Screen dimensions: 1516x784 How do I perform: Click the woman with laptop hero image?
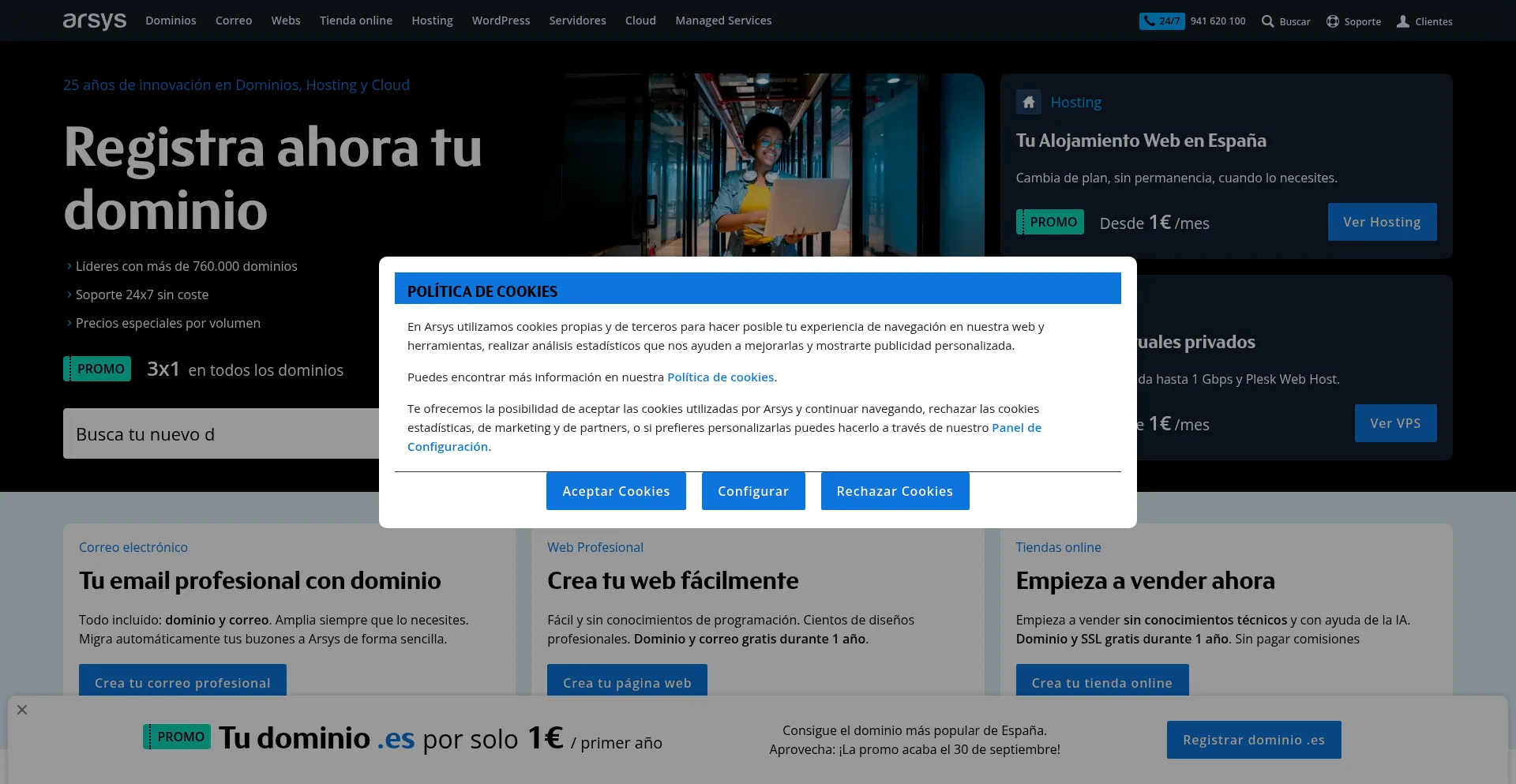pyautogui.click(x=774, y=164)
